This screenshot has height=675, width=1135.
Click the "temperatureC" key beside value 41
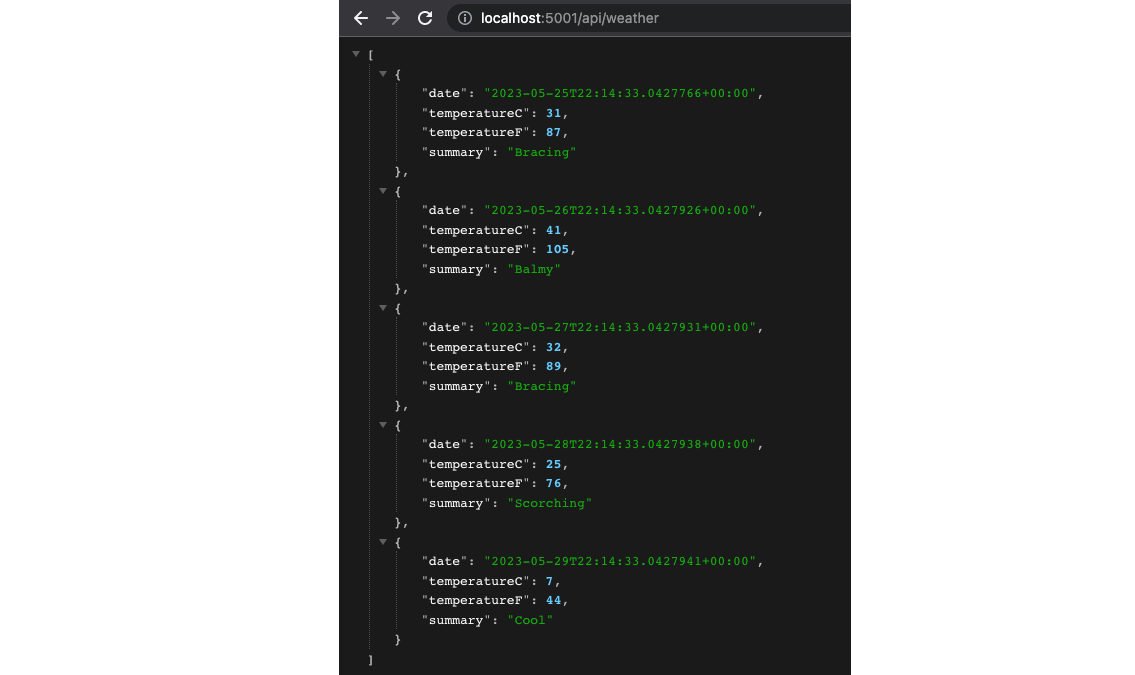(476, 230)
